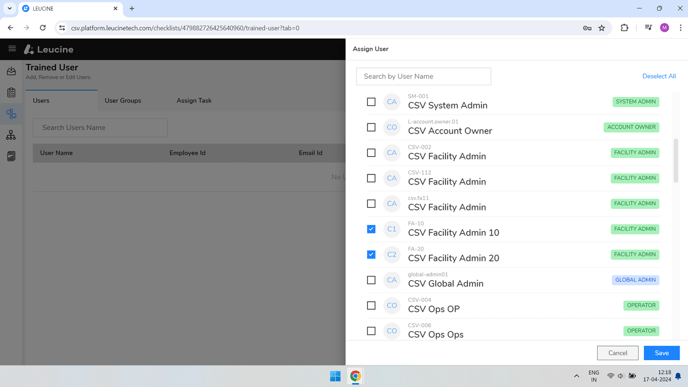Click the C2 avatar for Facility Admin 20
This screenshot has width=688, height=387.
point(391,254)
